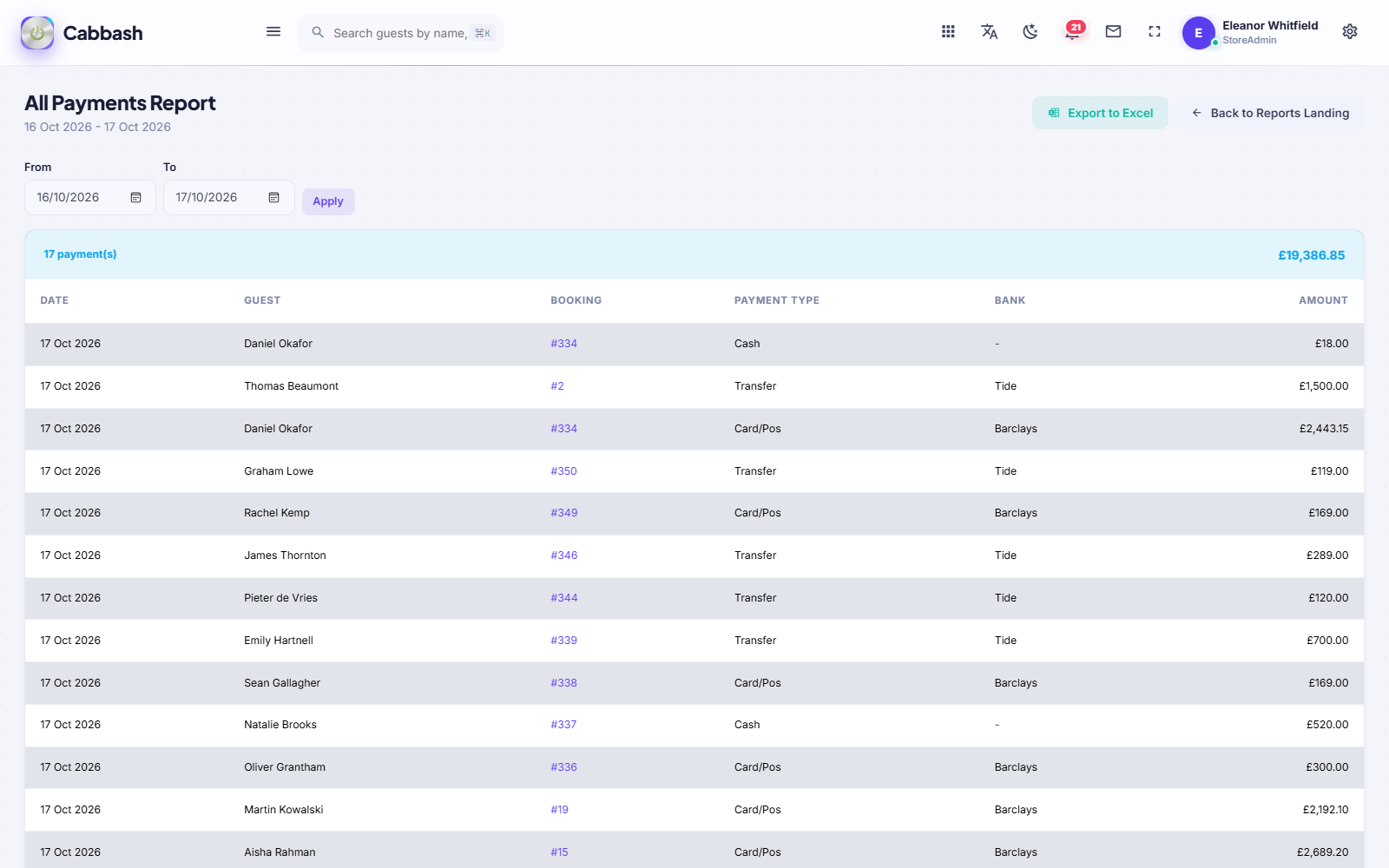
Task: Open Eleanor Whitfield profile avatar
Action: [1198, 33]
